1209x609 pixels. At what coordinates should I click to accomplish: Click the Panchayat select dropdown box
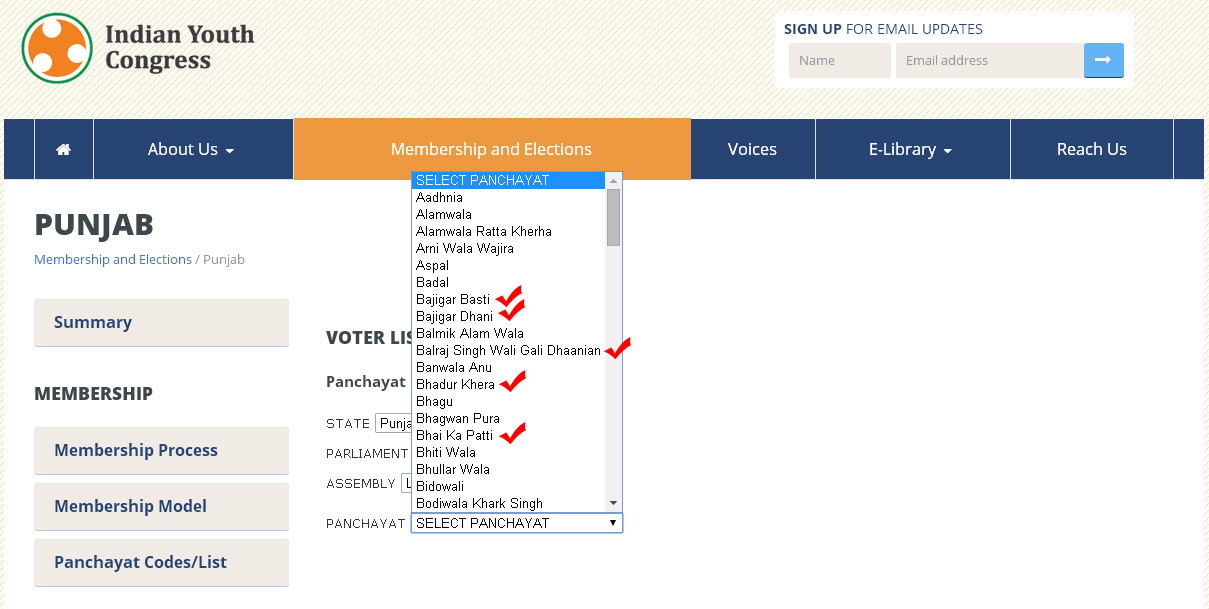pyautogui.click(x=516, y=523)
